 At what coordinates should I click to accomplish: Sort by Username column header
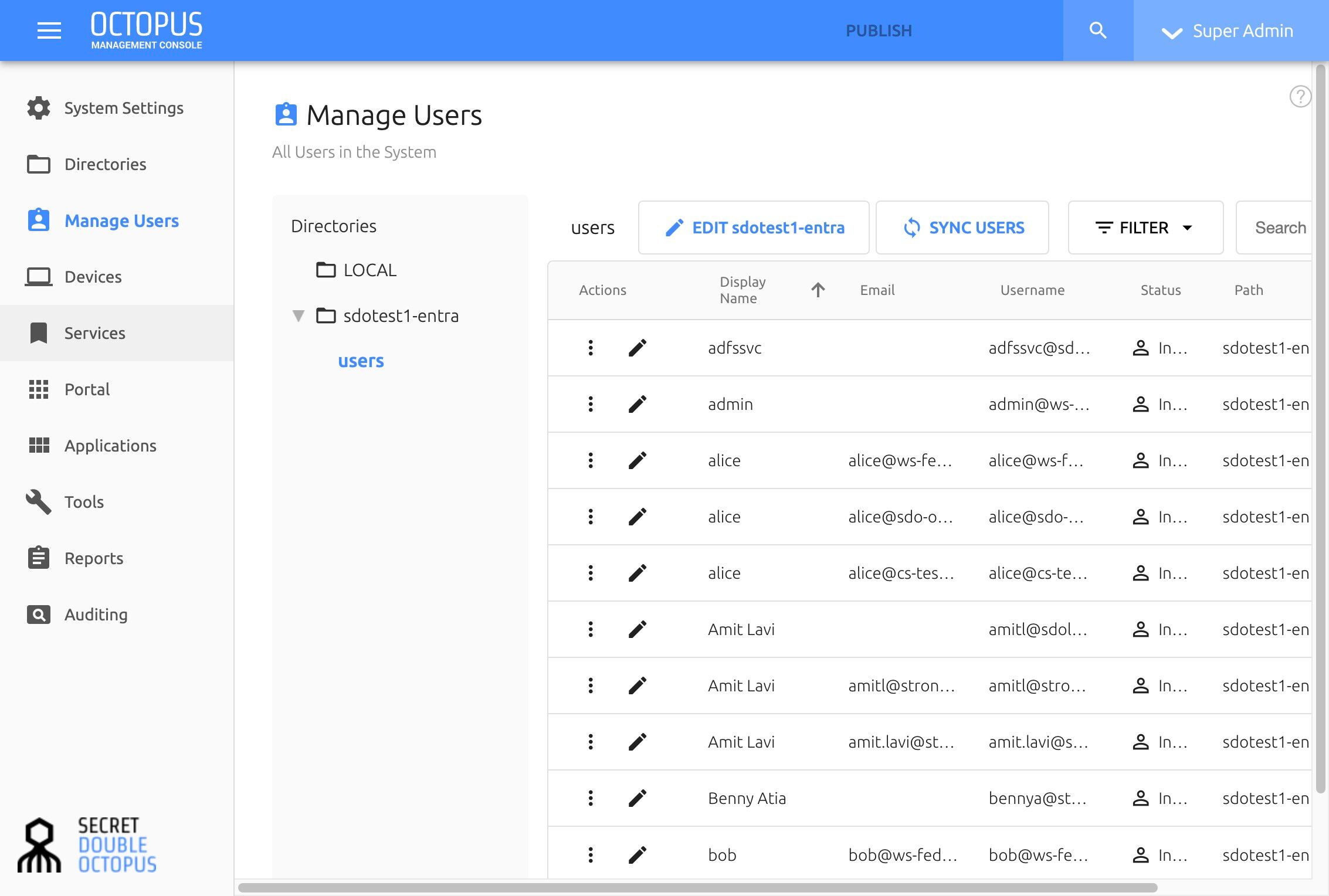pyautogui.click(x=1032, y=290)
